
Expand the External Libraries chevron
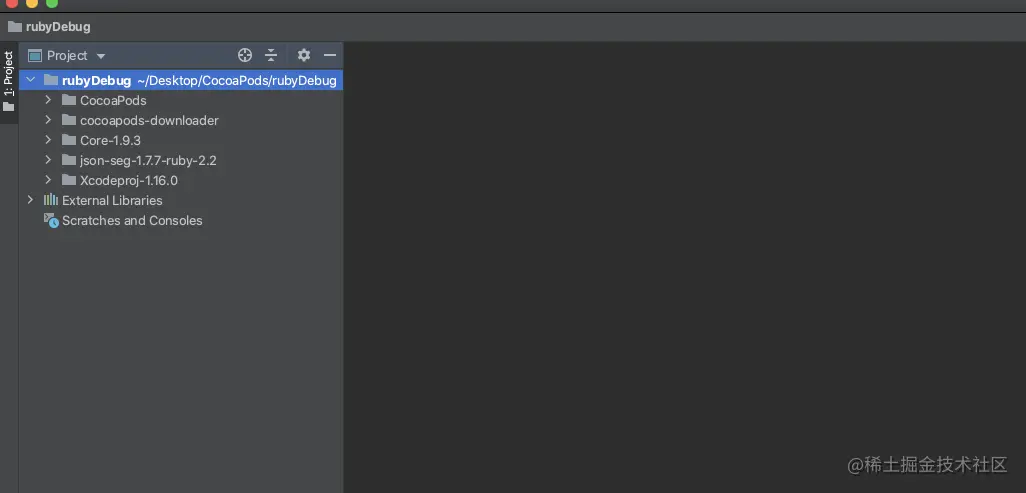(x=30, y=200)
